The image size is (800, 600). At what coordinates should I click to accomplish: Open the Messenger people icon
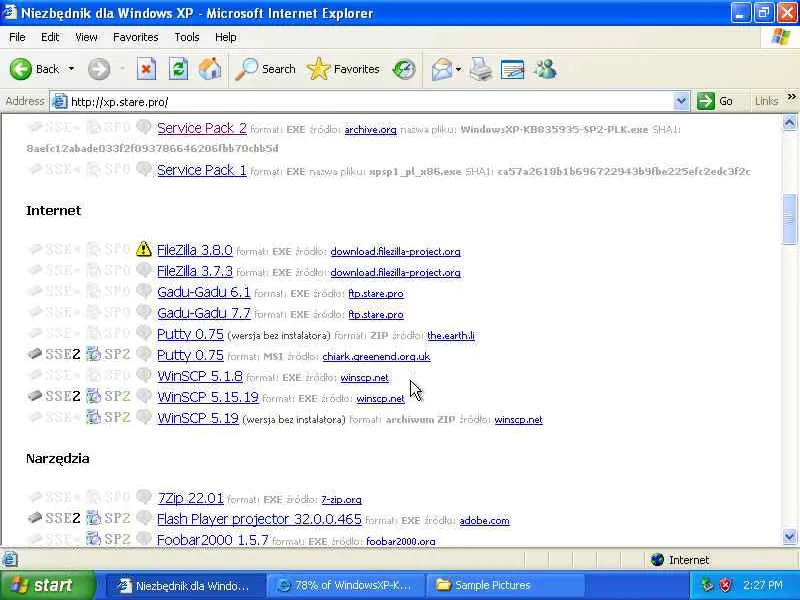coord(545,69)
